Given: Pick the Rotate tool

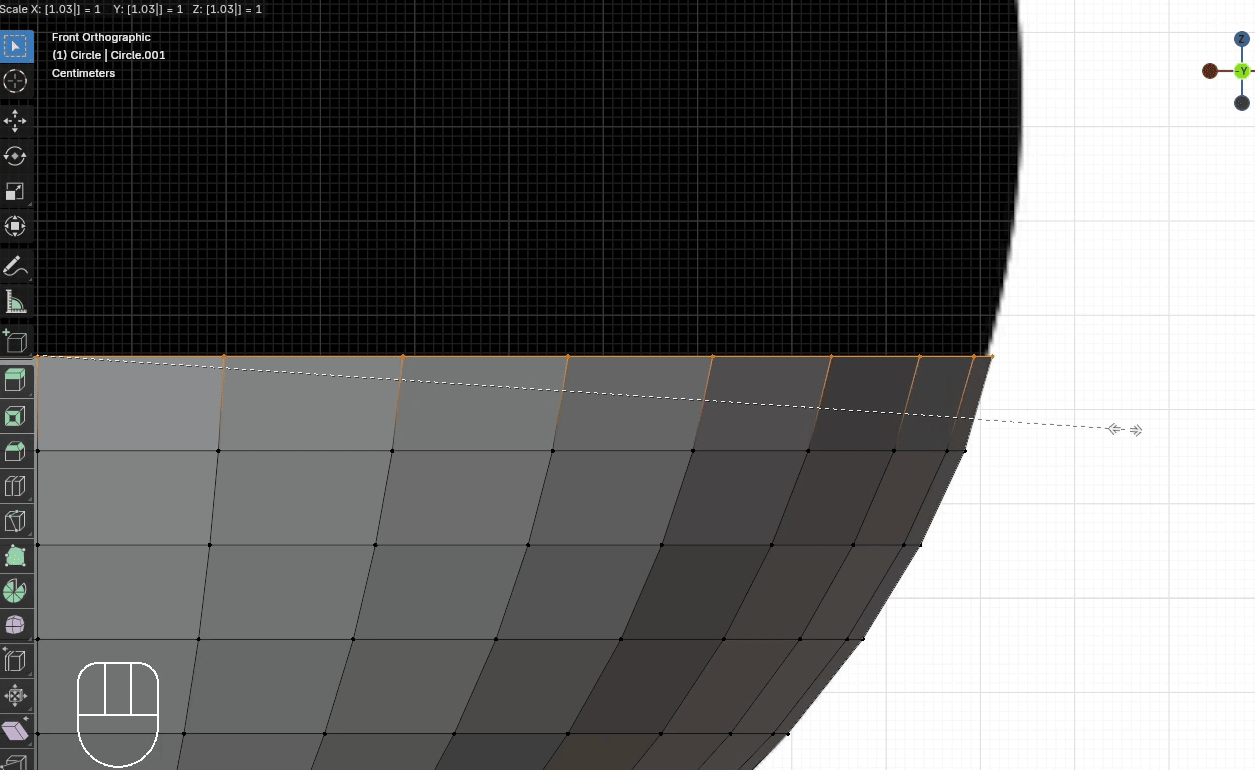Looking at the screenshot, I should tap(15, 156).
